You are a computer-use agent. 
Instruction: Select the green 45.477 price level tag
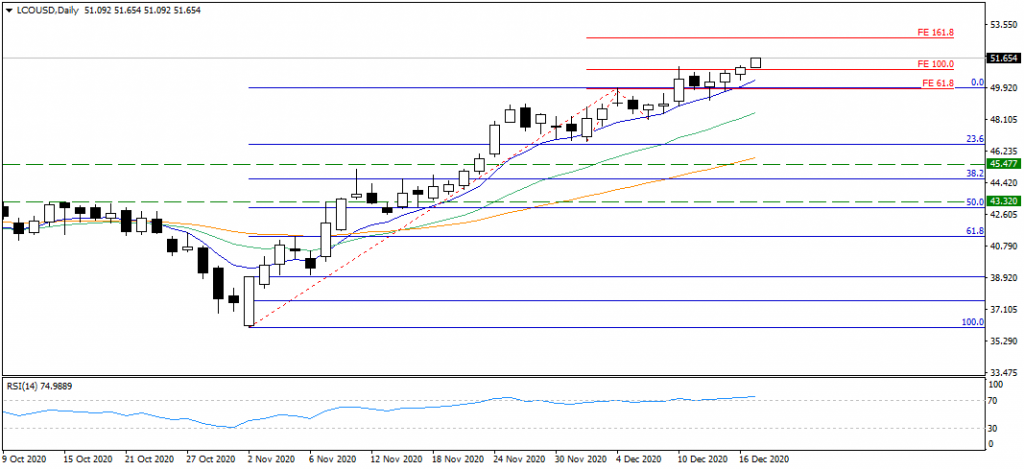pos(1002,163)
